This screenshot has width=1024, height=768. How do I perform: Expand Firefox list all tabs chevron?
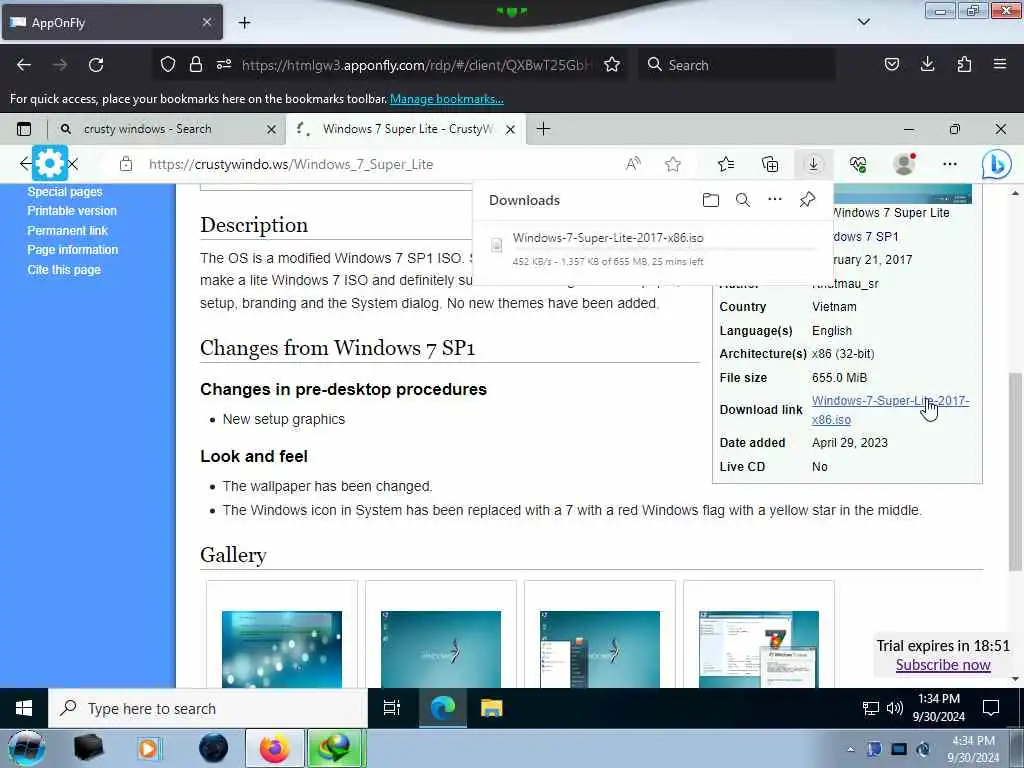[x=864, y=22]
